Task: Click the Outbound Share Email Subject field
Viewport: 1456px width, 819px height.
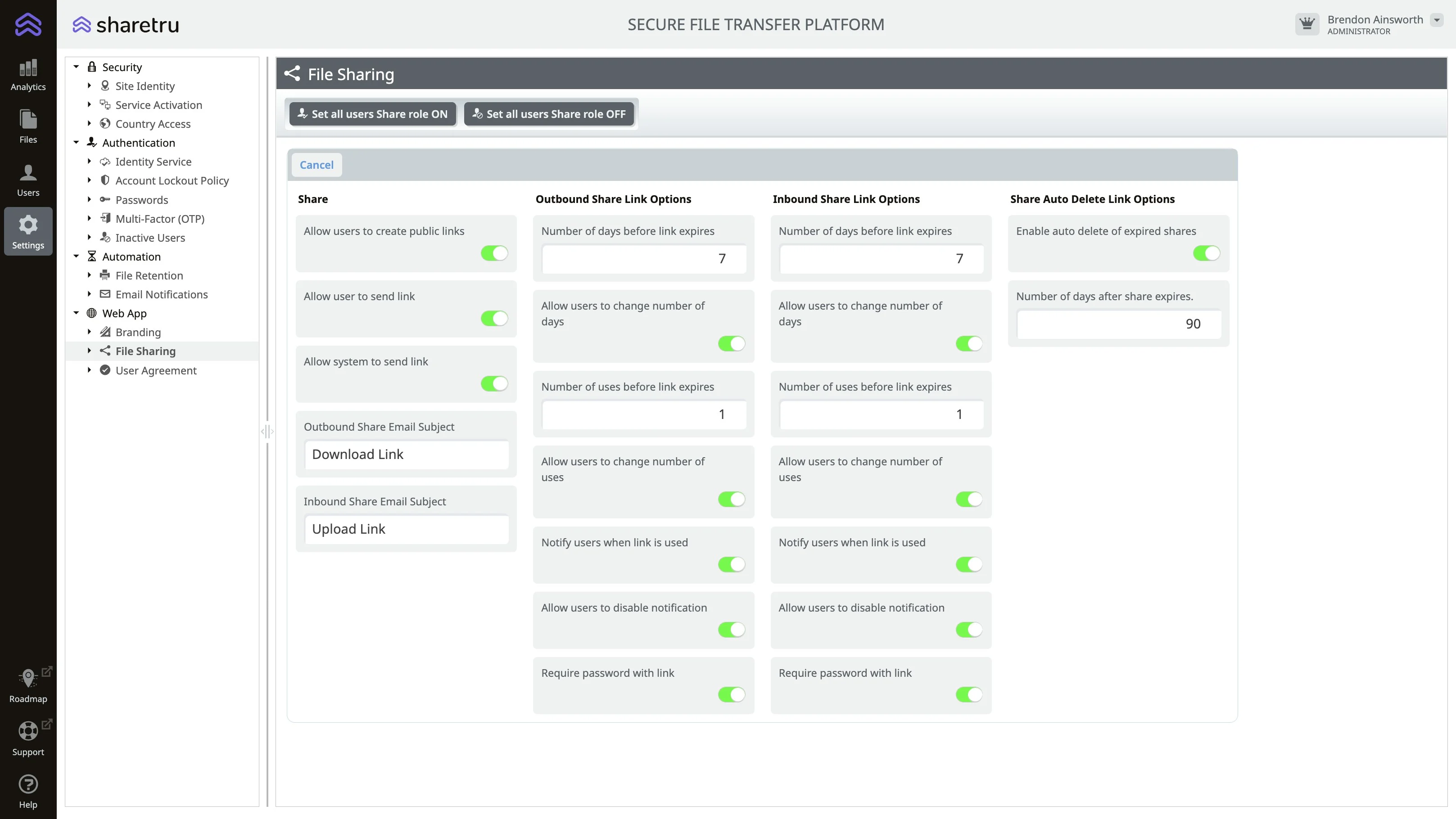Action: (x=406, y=454)
